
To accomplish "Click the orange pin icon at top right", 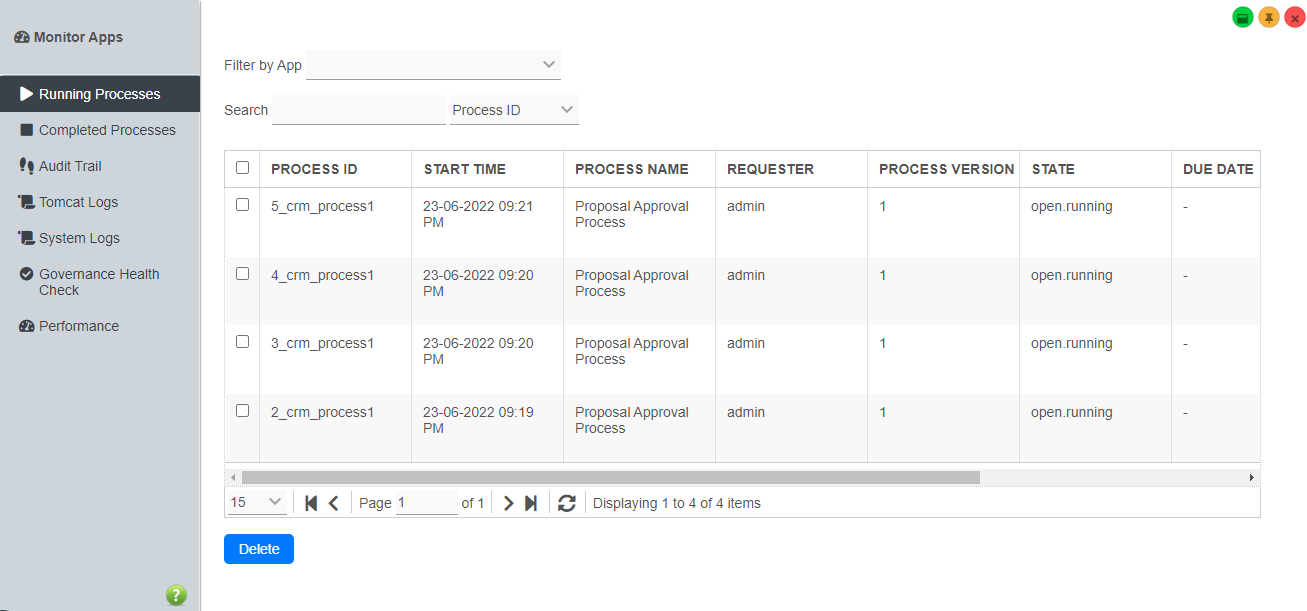I will tap(1269, 18).
